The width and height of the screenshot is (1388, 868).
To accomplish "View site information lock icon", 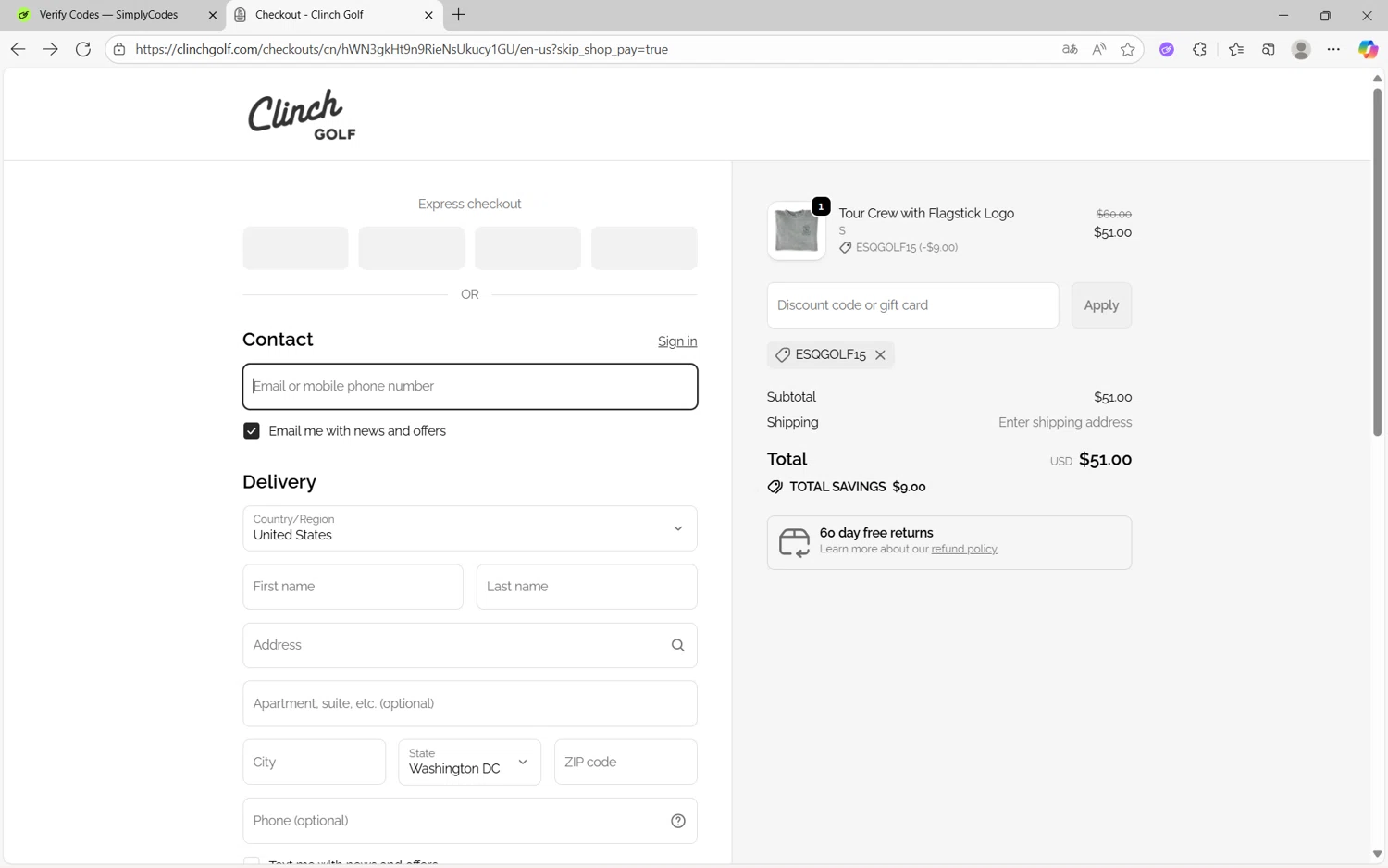I will tap(119, 49).
